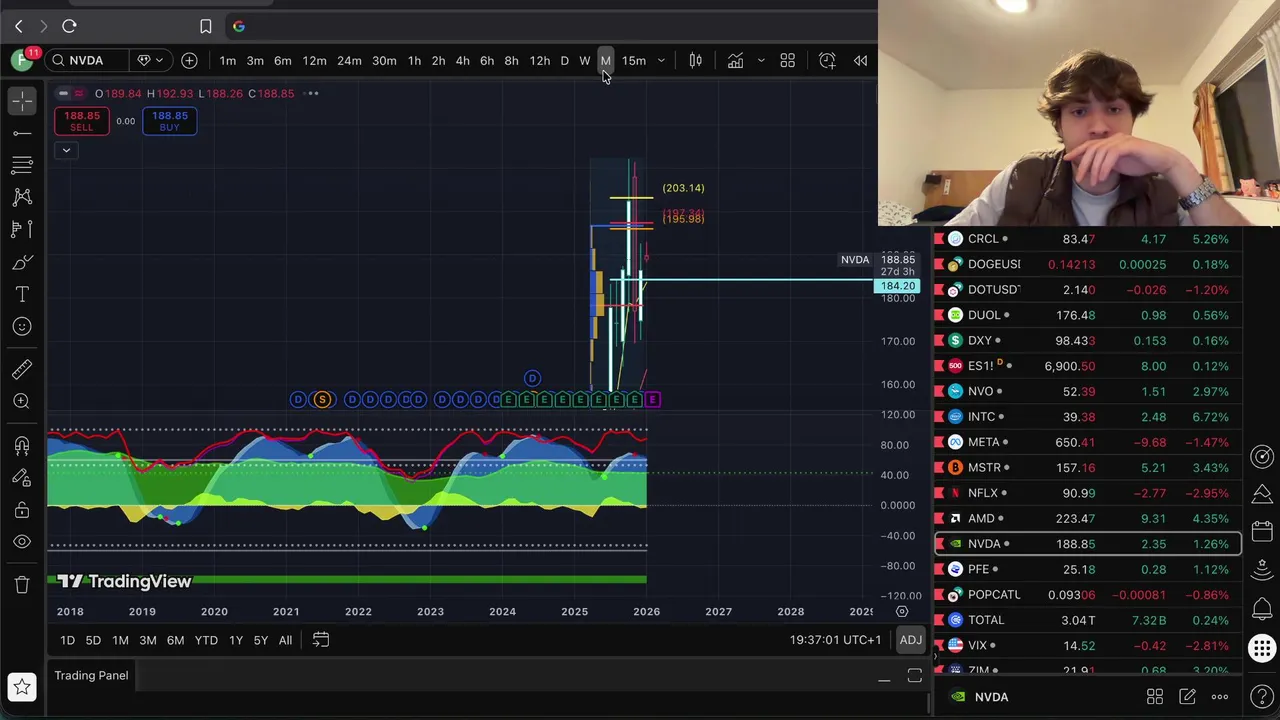Screen dimensions: 1280x720
Task: Click the red SELL 188.85 button
Action: click(x=82, y=121)
